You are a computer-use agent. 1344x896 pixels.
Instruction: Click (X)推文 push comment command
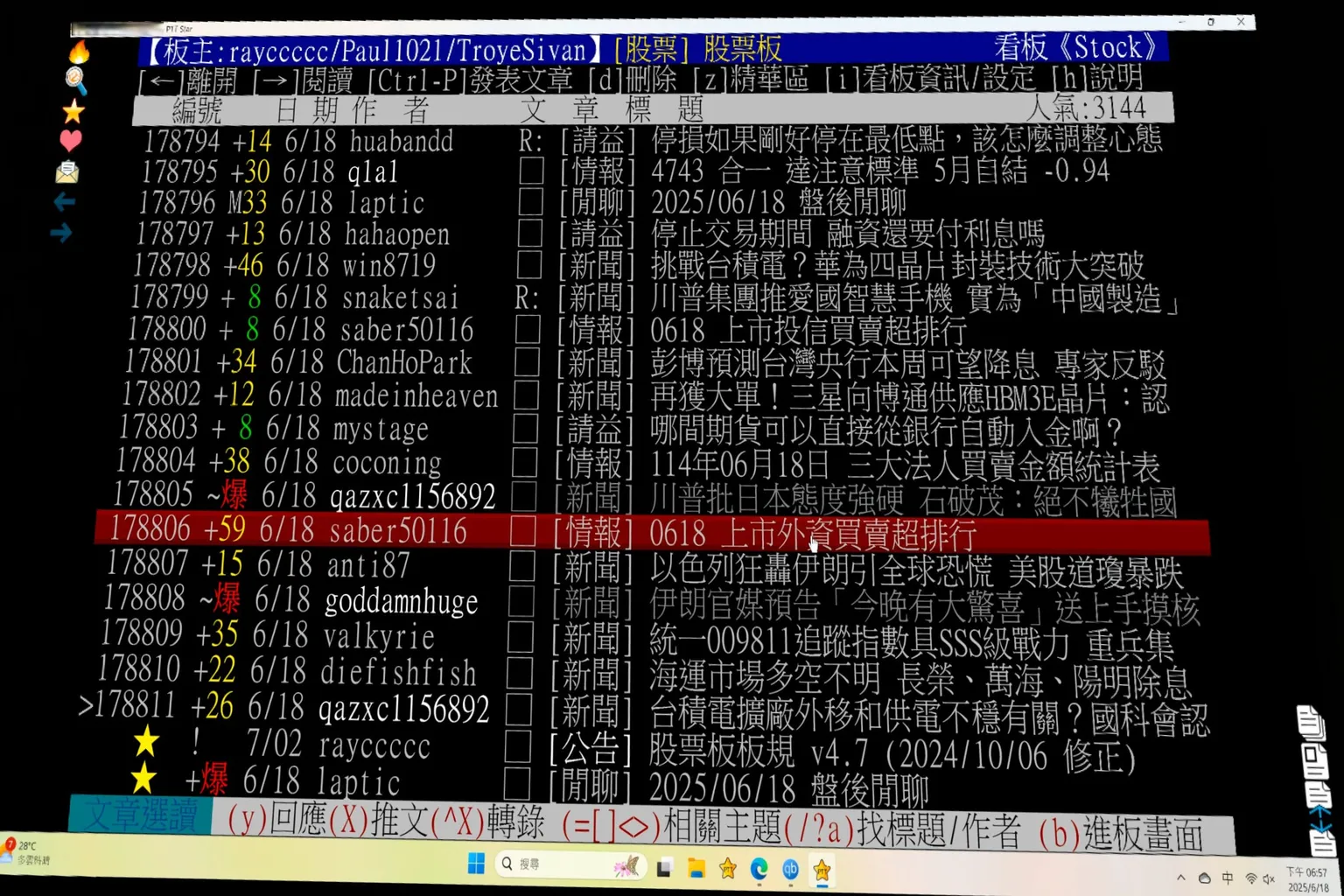[x=378, y=820]
